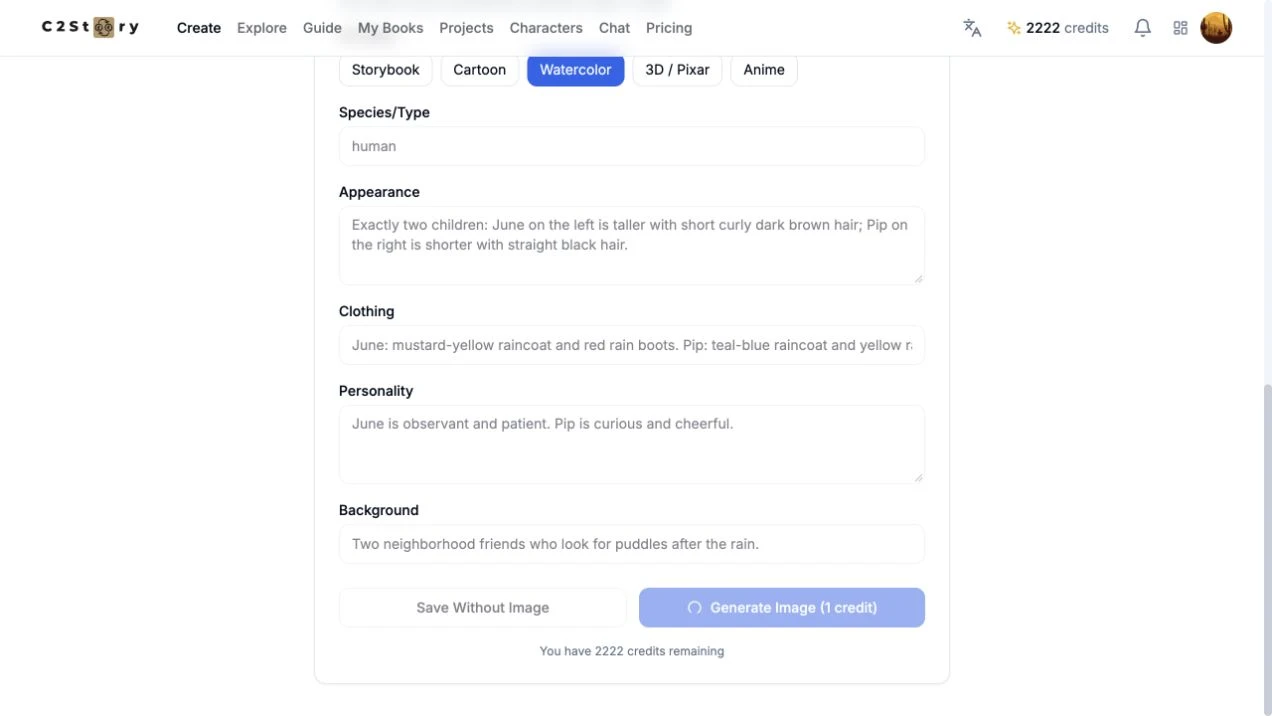Open the Characters page
The width and height of the screenshot is (1272, 716).
point(546,28)
